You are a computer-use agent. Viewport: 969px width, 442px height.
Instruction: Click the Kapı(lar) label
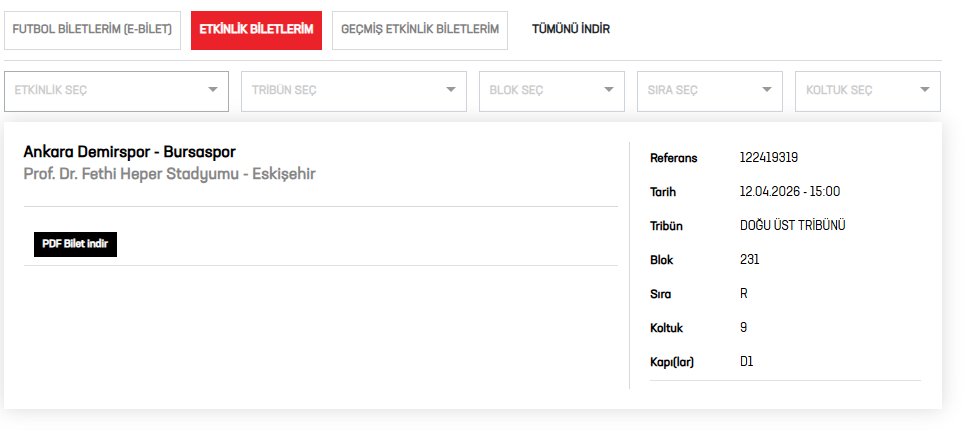click(x=672, y=362)
